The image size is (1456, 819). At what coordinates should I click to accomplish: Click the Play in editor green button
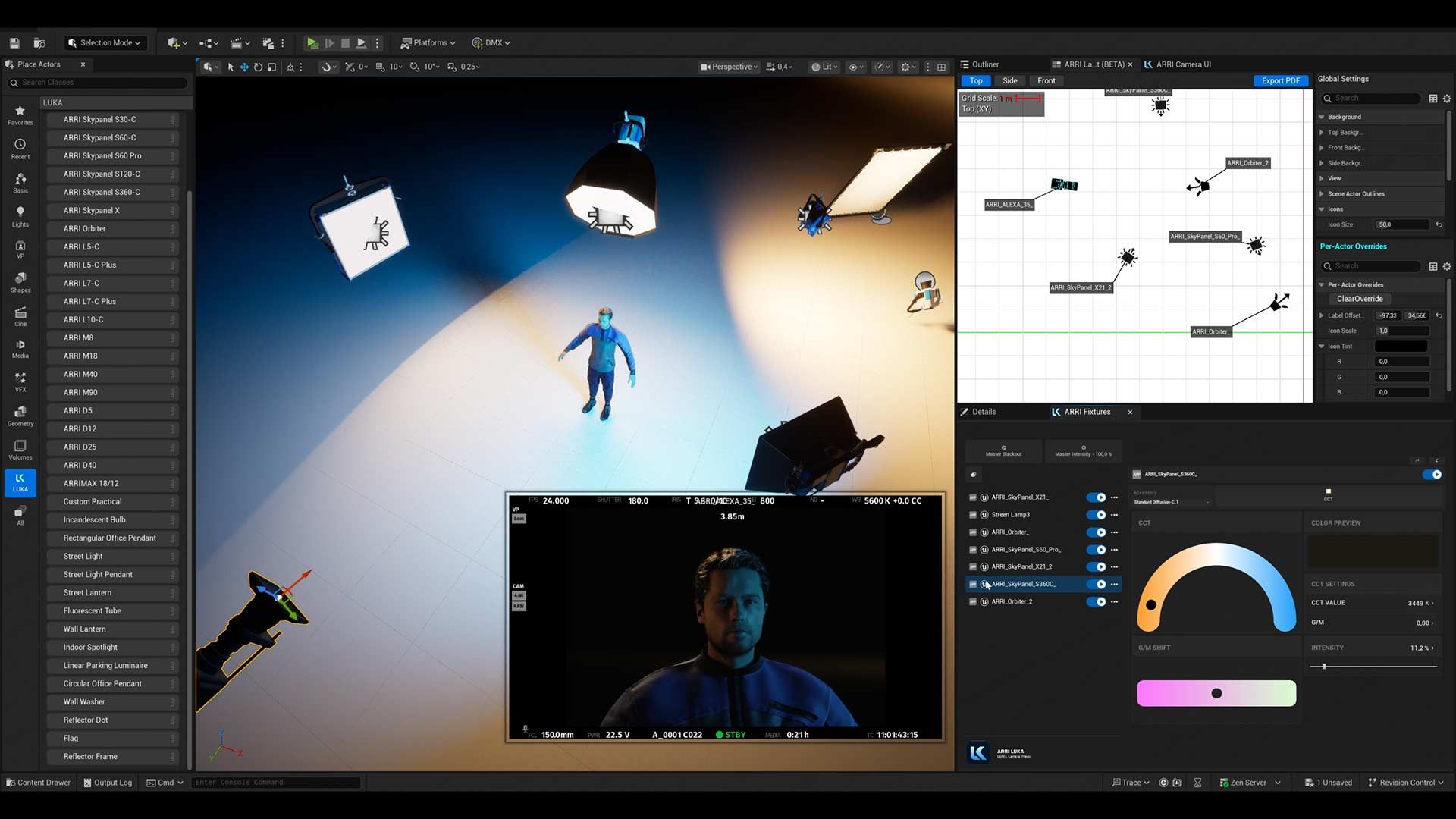(x=312, y=43)
